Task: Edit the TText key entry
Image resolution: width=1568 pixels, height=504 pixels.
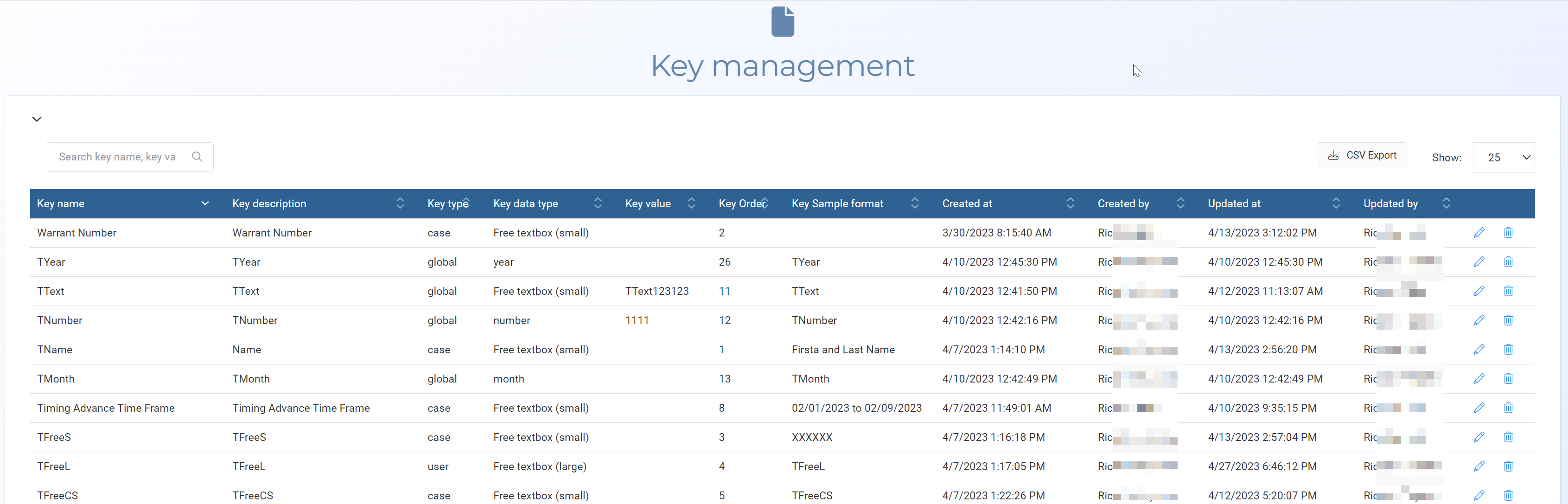Action: click(x=1479, y=291)
